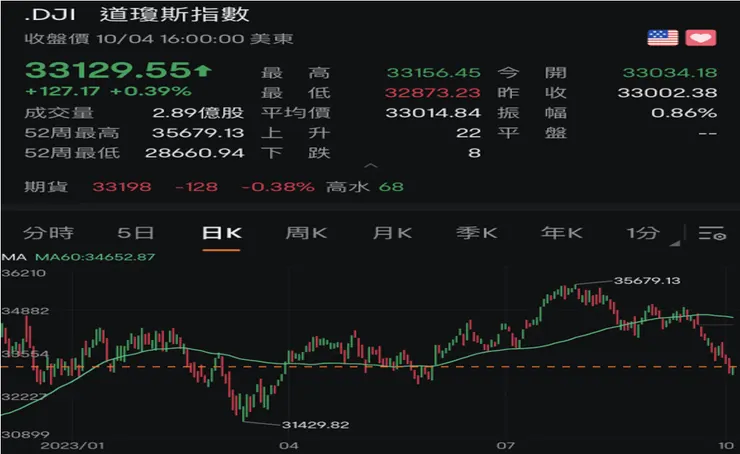Click the MA indicator label
This screenshot has height=454, width=740.
coord(14,257)
